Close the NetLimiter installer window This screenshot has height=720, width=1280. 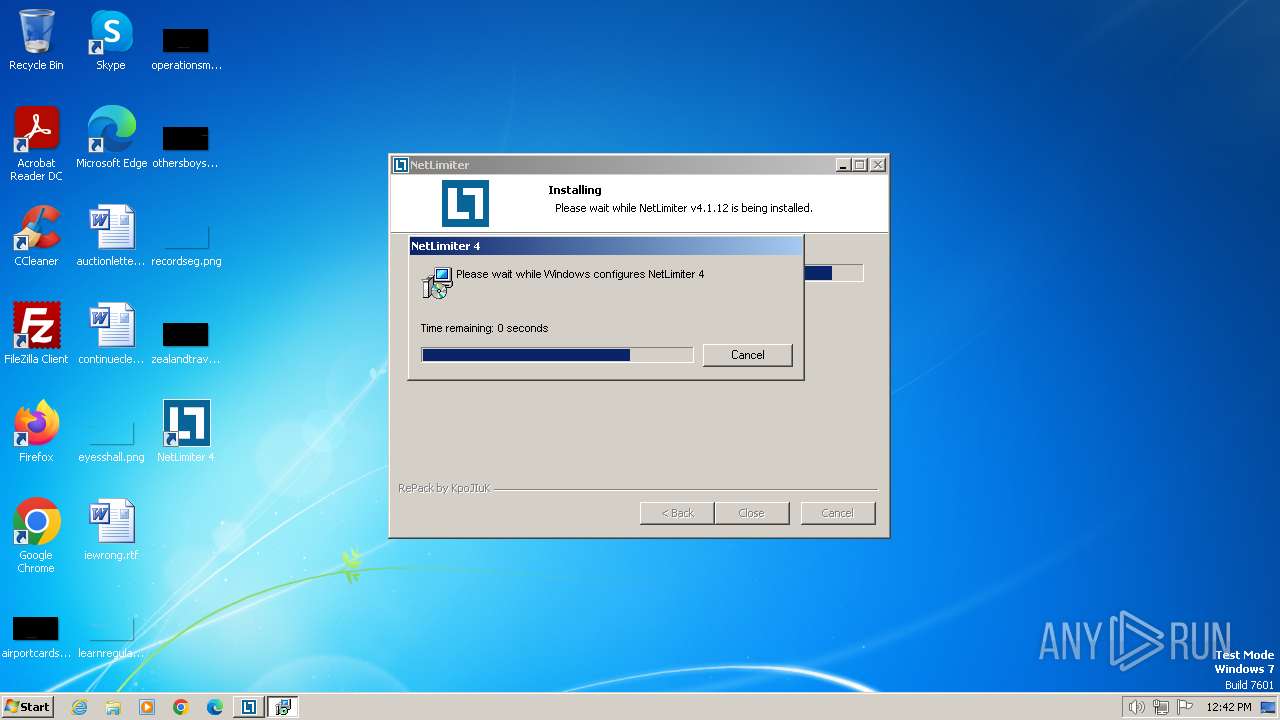click(x=877, y=165)
